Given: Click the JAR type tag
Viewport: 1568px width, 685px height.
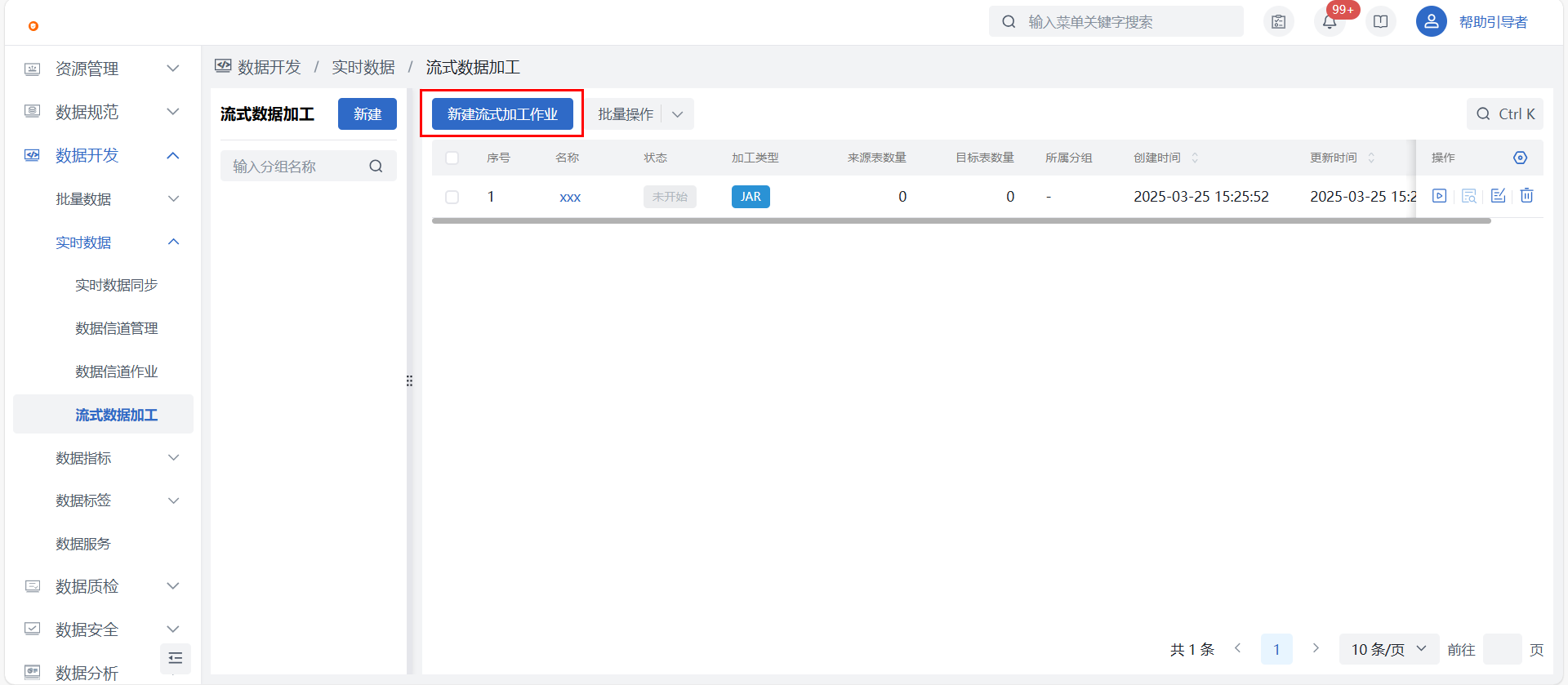Looking at the screenshot, I should pyautogui.click(x=751, y=197).
